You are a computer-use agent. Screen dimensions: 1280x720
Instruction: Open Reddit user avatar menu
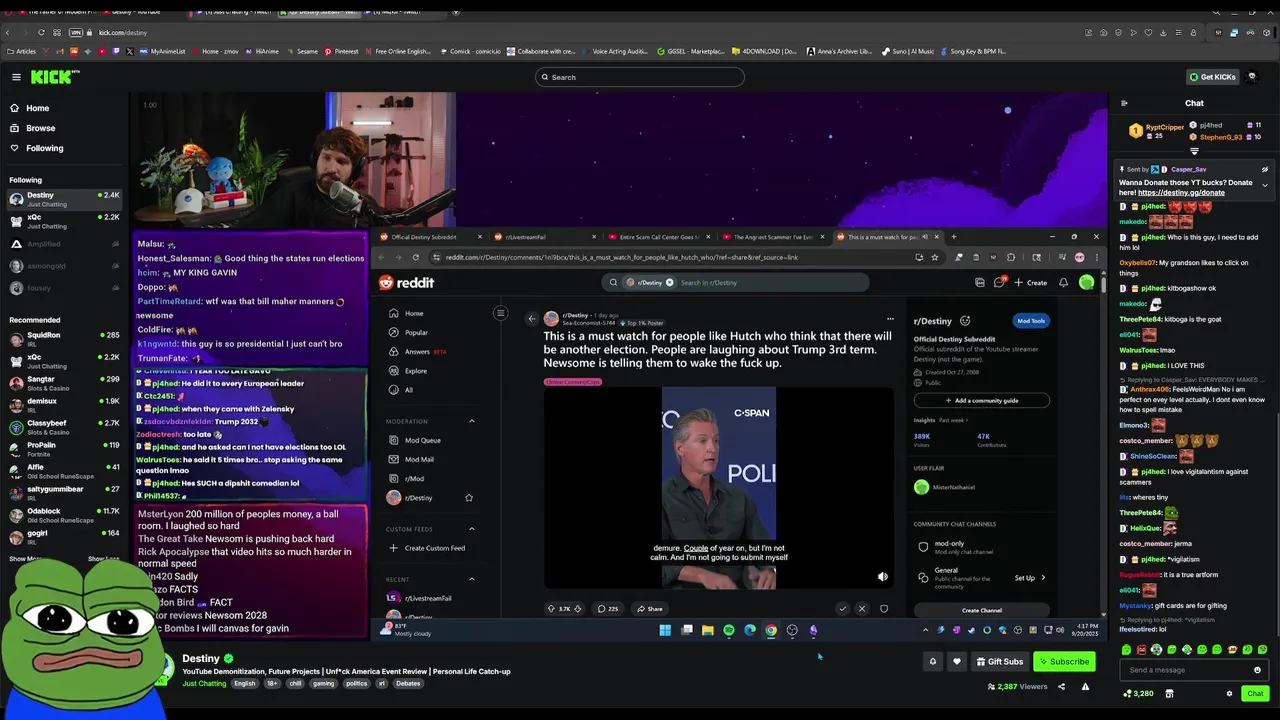pos(1087,283)
